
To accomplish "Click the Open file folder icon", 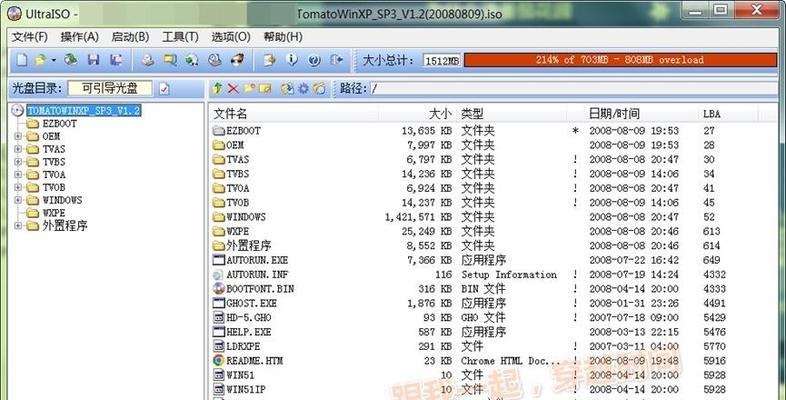I will point(41,60).
